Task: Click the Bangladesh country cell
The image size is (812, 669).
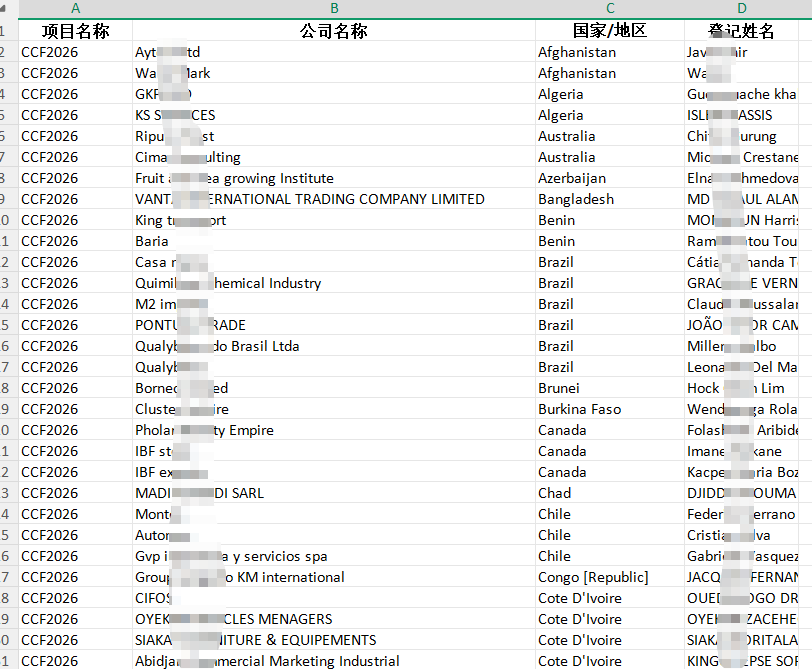Action: point(609,199)
